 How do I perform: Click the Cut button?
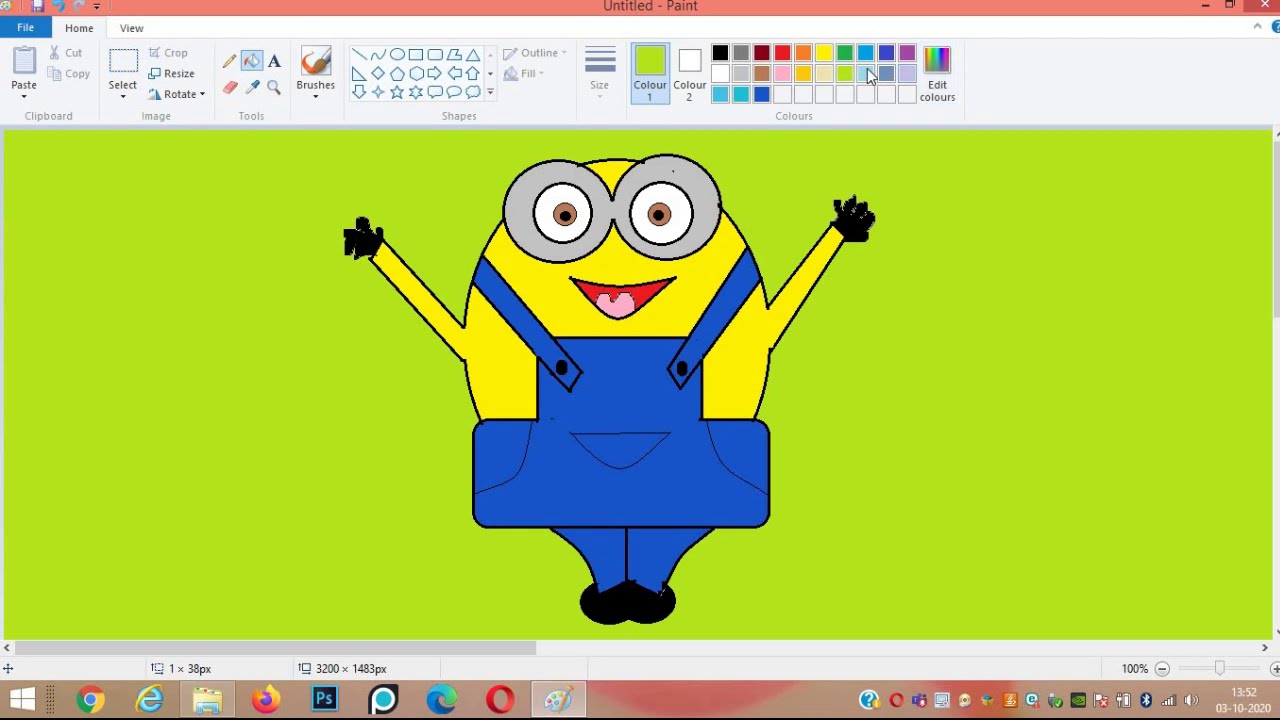pos(66,53)
